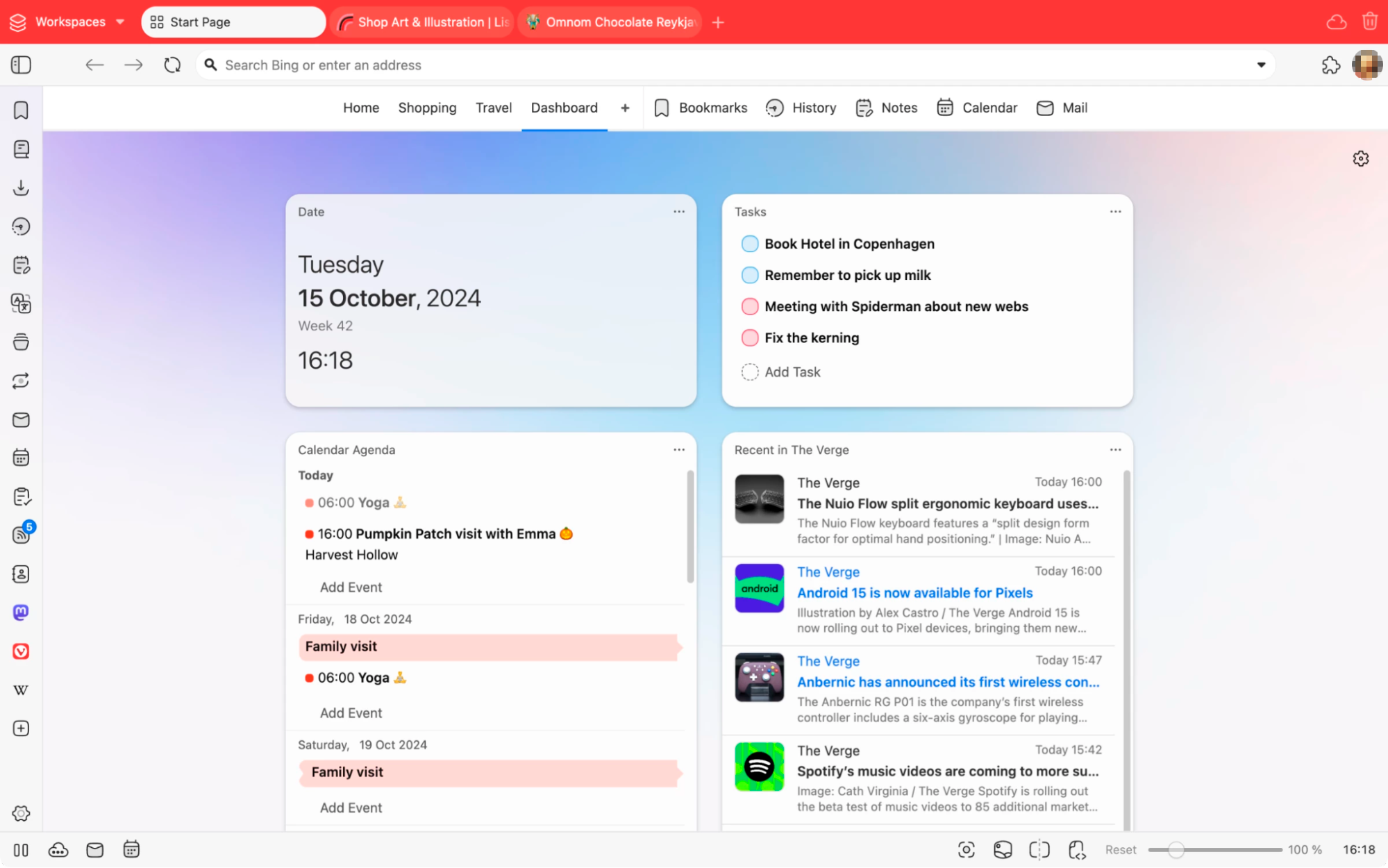Click the Mastodon icon in sidebar

pos(21,612)
